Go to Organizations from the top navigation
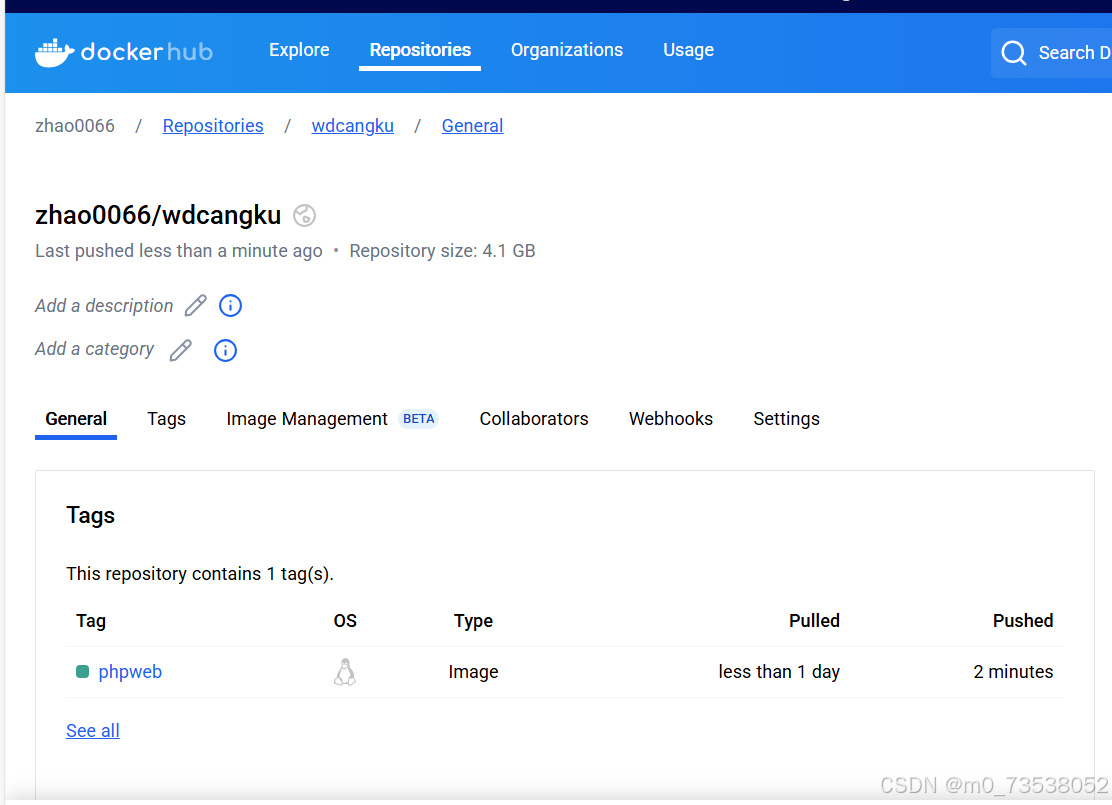 567,49
